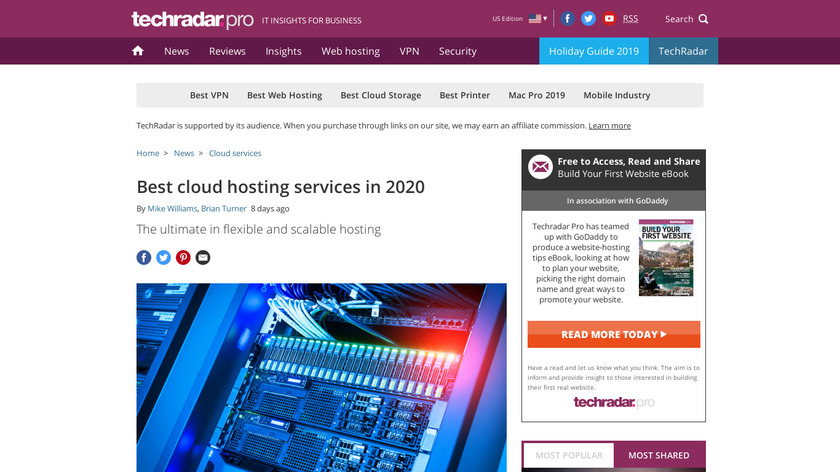Click Home breadcrumb link

coord(148,153)
